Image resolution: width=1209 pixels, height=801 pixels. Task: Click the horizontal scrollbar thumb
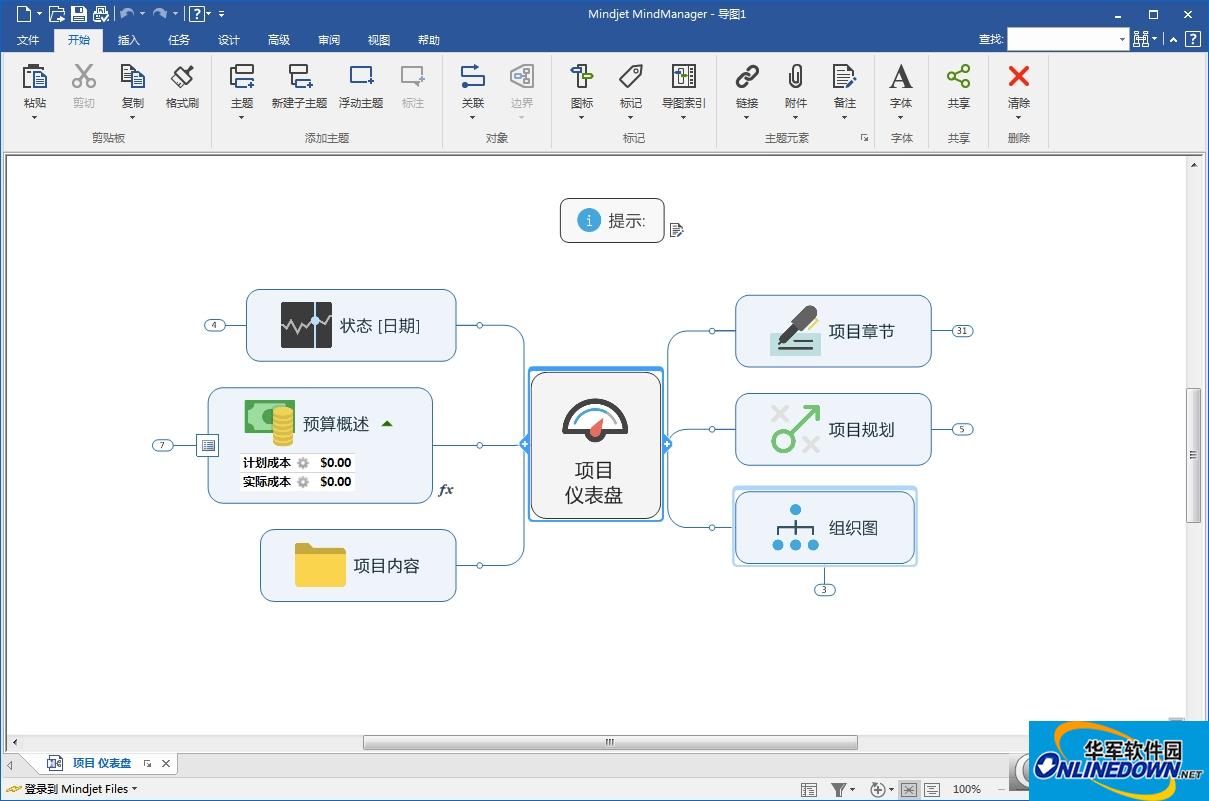tap(610, 742)
